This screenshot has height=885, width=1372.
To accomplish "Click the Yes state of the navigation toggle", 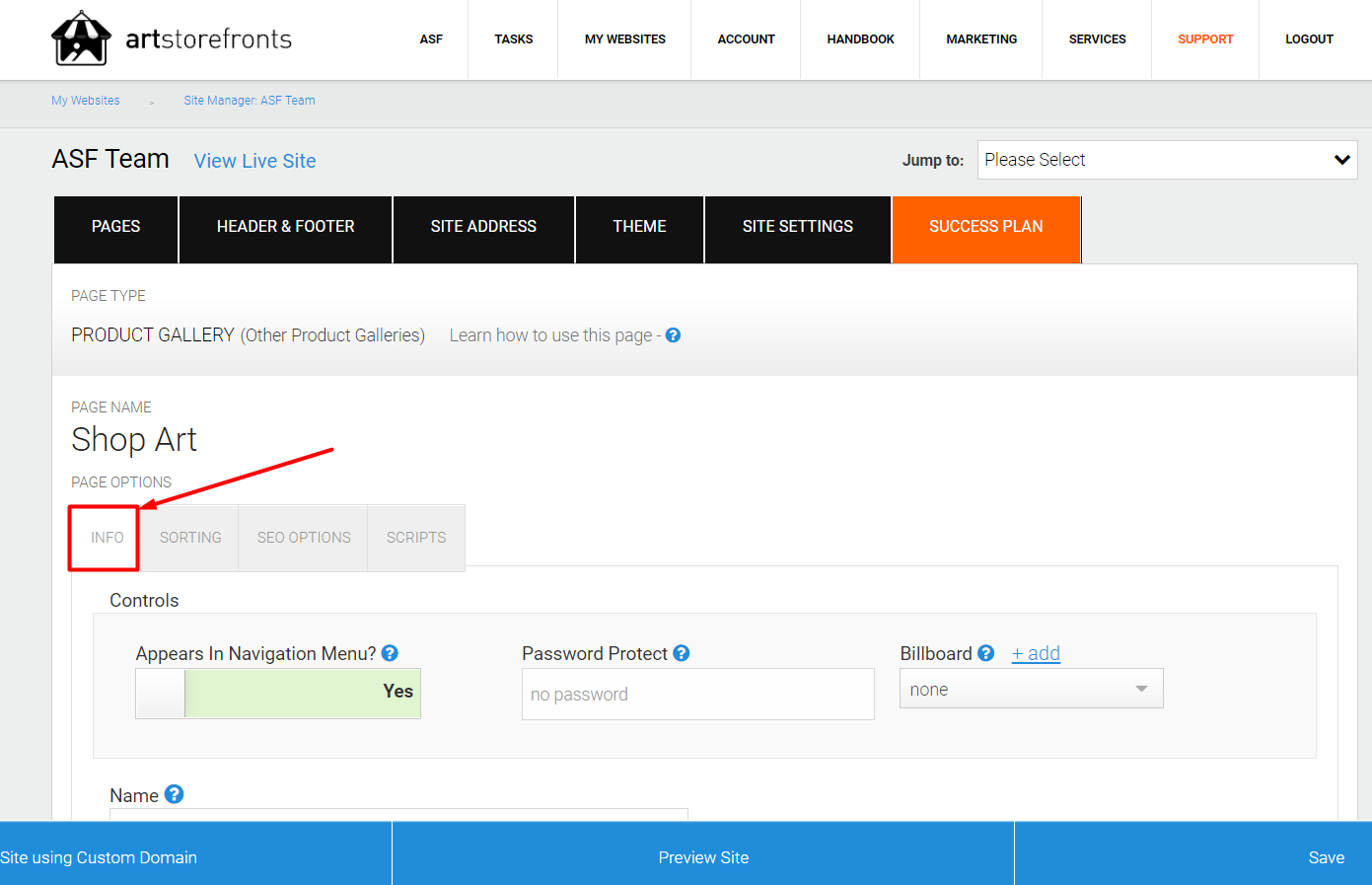I will click(397, 693).
